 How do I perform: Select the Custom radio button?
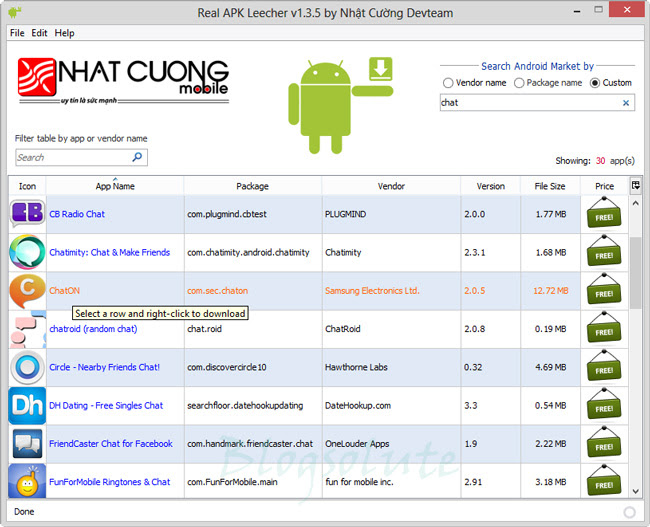[595, 83]
